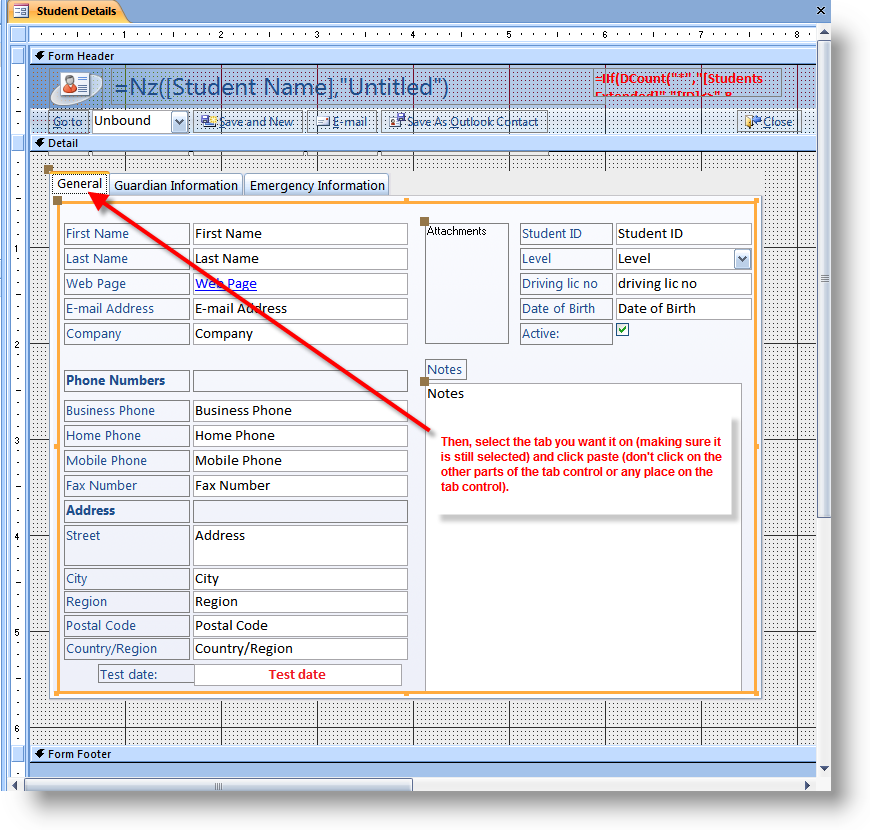Click the Notes field's brown move handle
This screenshot has width=870, height=830.
424,381
